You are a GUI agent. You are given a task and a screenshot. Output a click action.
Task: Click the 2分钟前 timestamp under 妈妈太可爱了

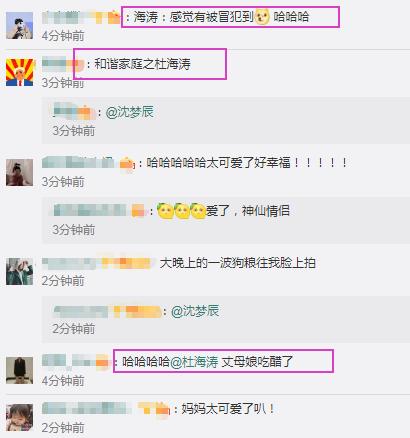point(63,427)
